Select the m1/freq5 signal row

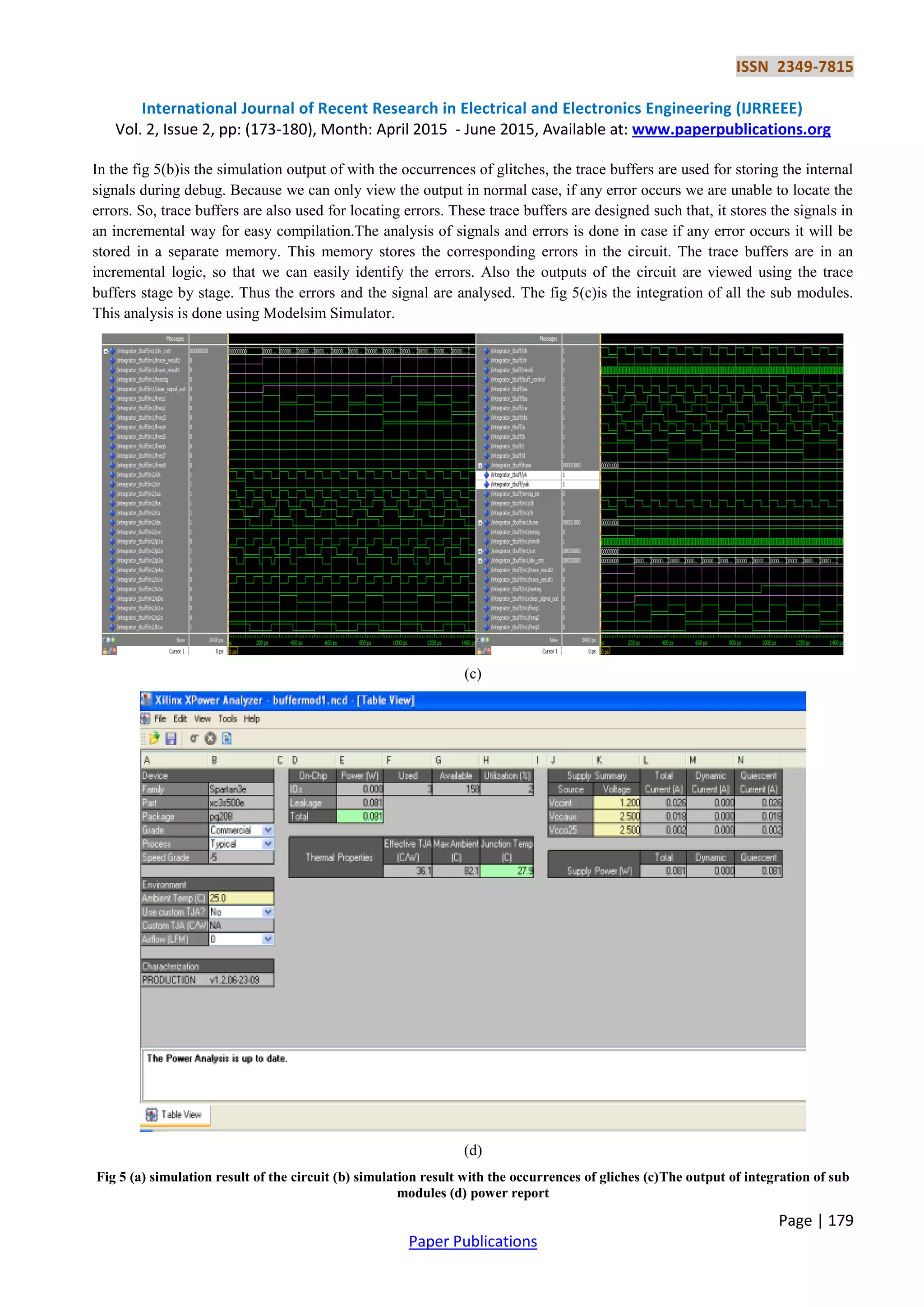[x=145, y=436]
